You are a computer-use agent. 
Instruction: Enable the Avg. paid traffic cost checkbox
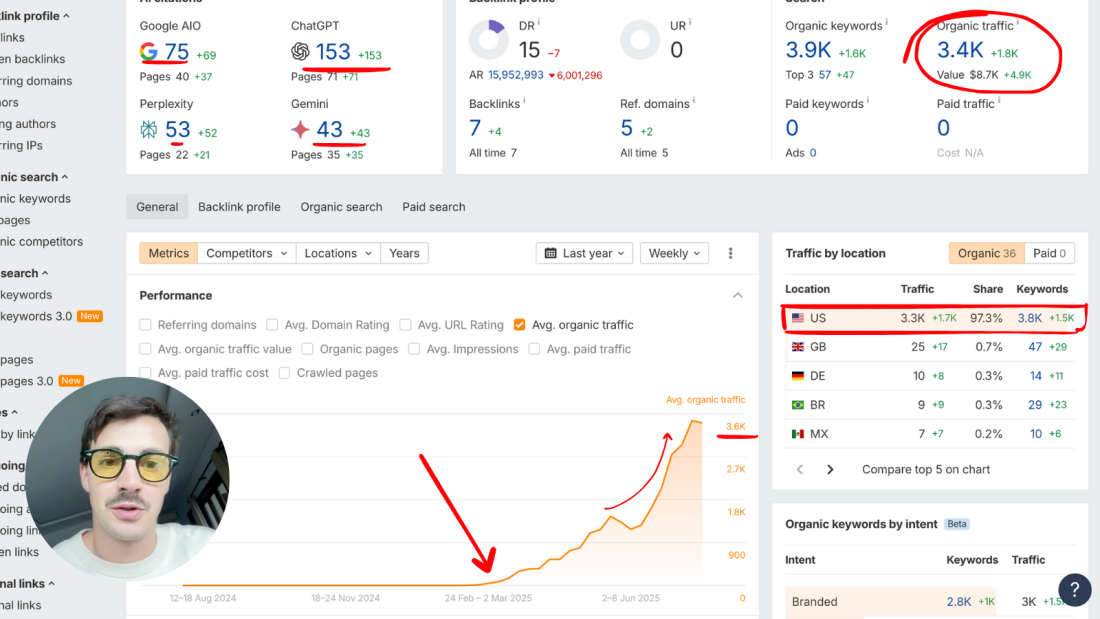pyautogui.click(x=145, y=373)
